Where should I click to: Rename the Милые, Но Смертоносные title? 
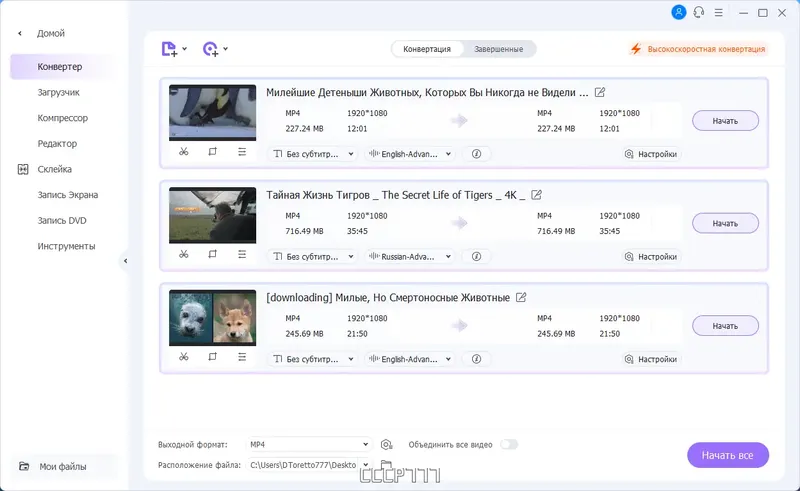pos(521,297)
